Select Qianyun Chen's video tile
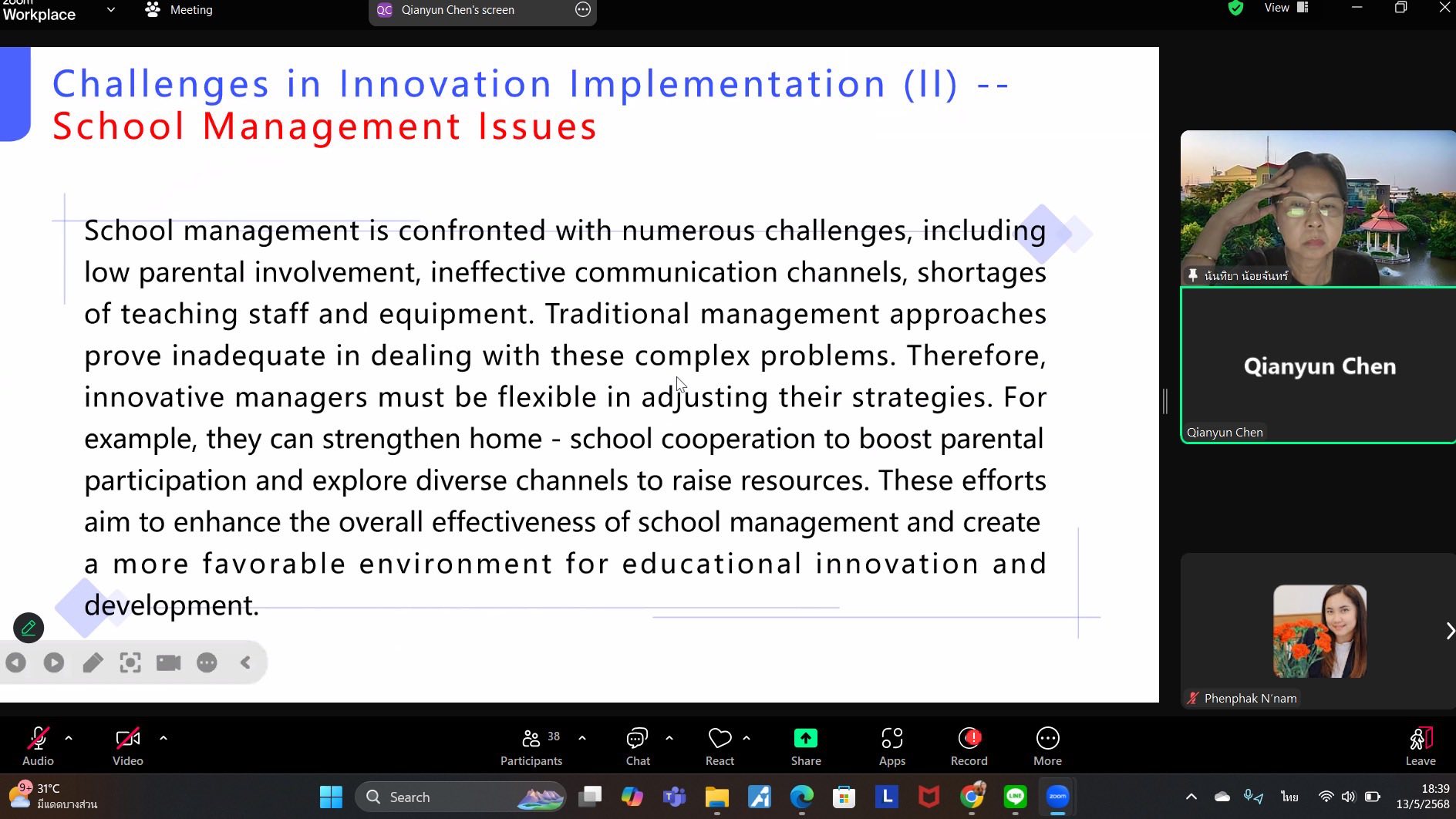 point(1318,365)
